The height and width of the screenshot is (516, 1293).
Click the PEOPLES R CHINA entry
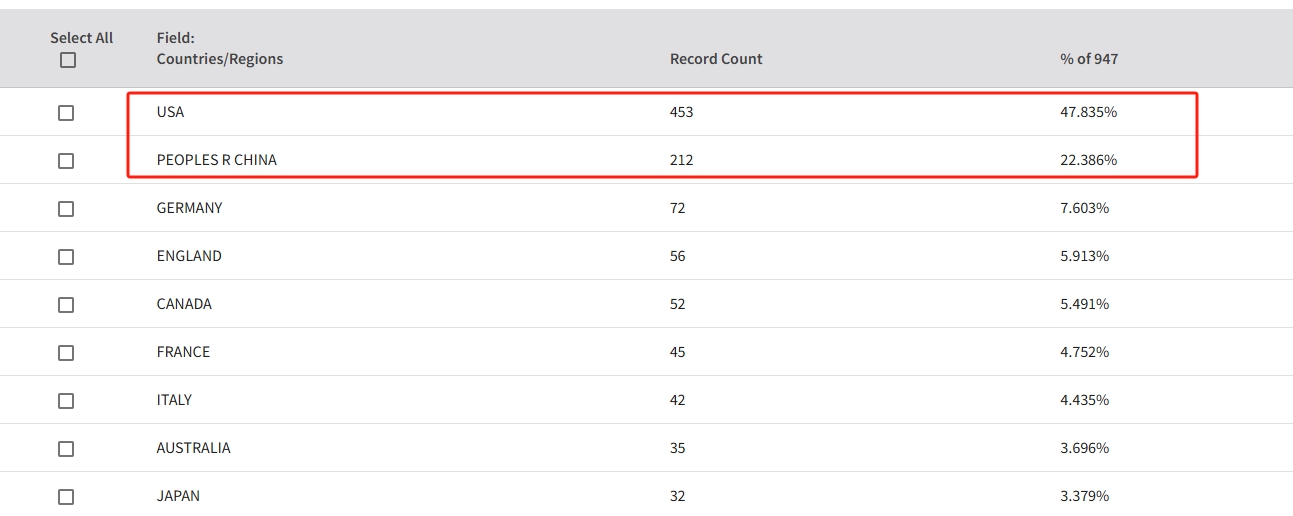click(217, 160)
